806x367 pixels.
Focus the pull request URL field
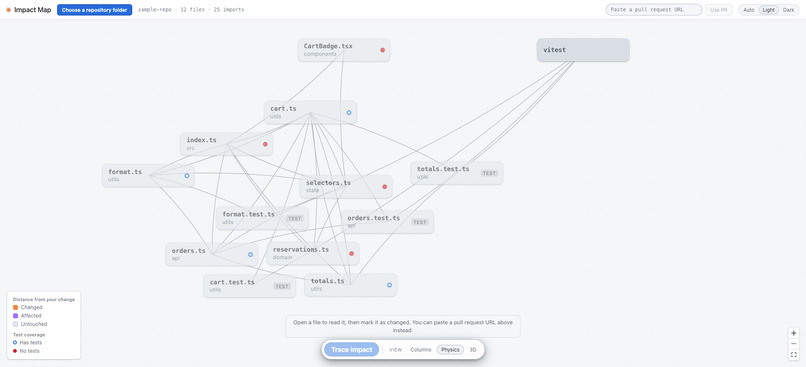click(654, 10)
